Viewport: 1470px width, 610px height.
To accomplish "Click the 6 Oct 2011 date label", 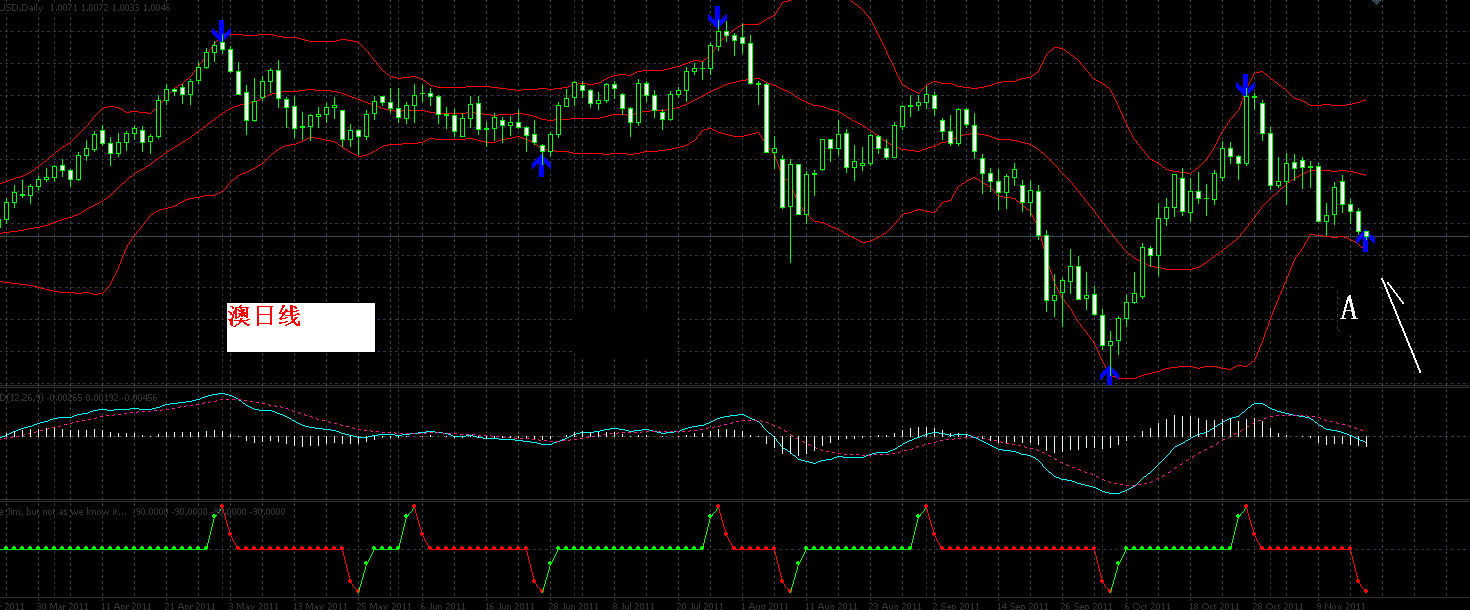I will pos(1147,605).
